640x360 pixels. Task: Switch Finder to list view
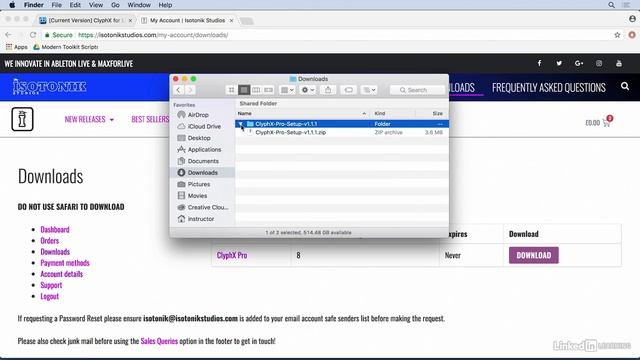coord(244,90)
